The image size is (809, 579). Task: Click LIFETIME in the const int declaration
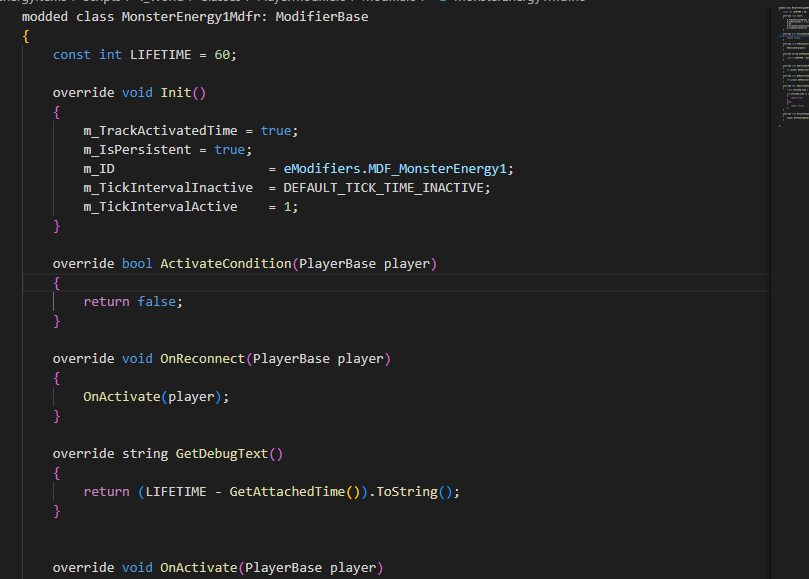coord(160,55)
